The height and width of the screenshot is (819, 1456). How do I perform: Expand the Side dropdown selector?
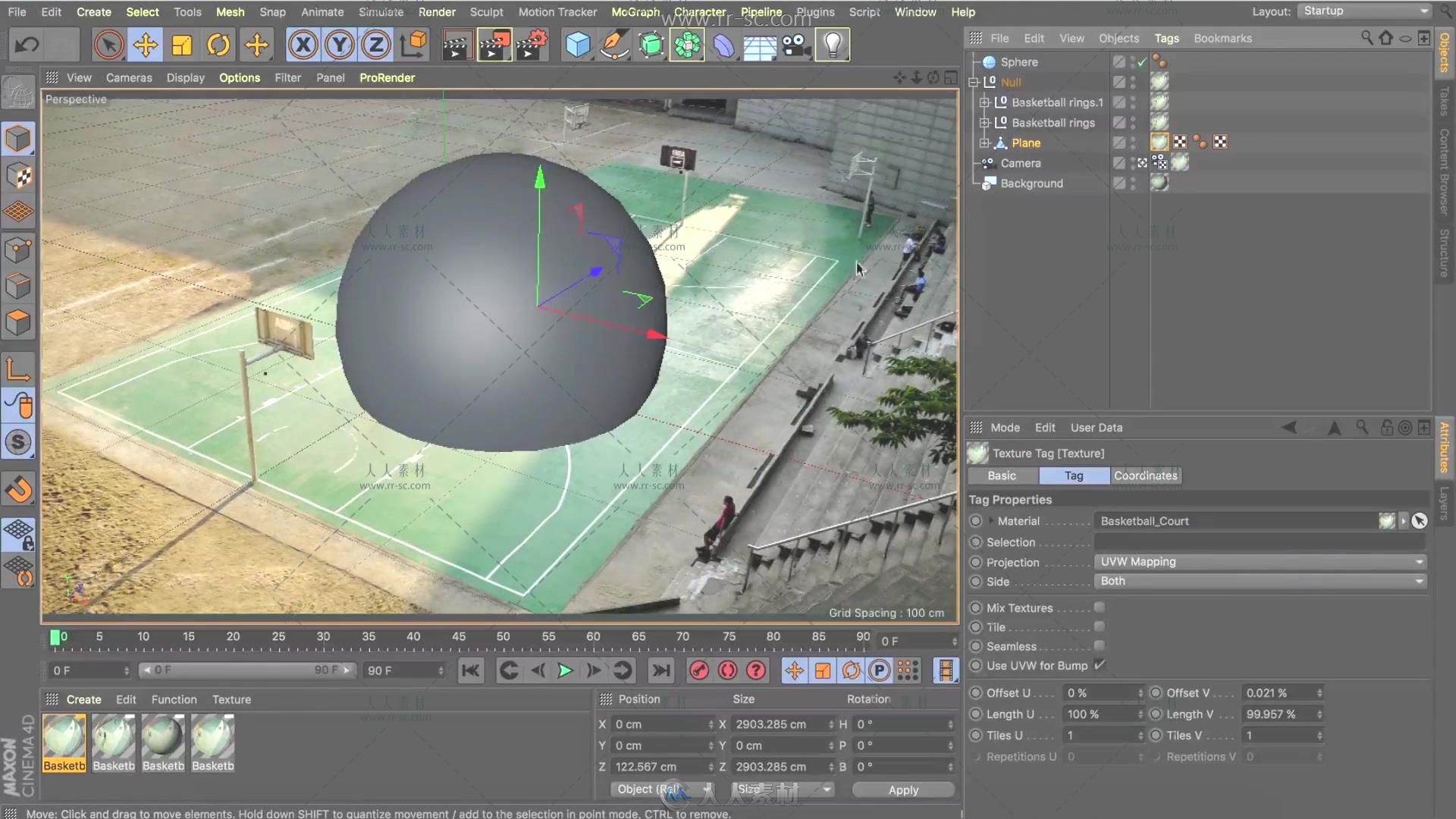click(1420, 581)
